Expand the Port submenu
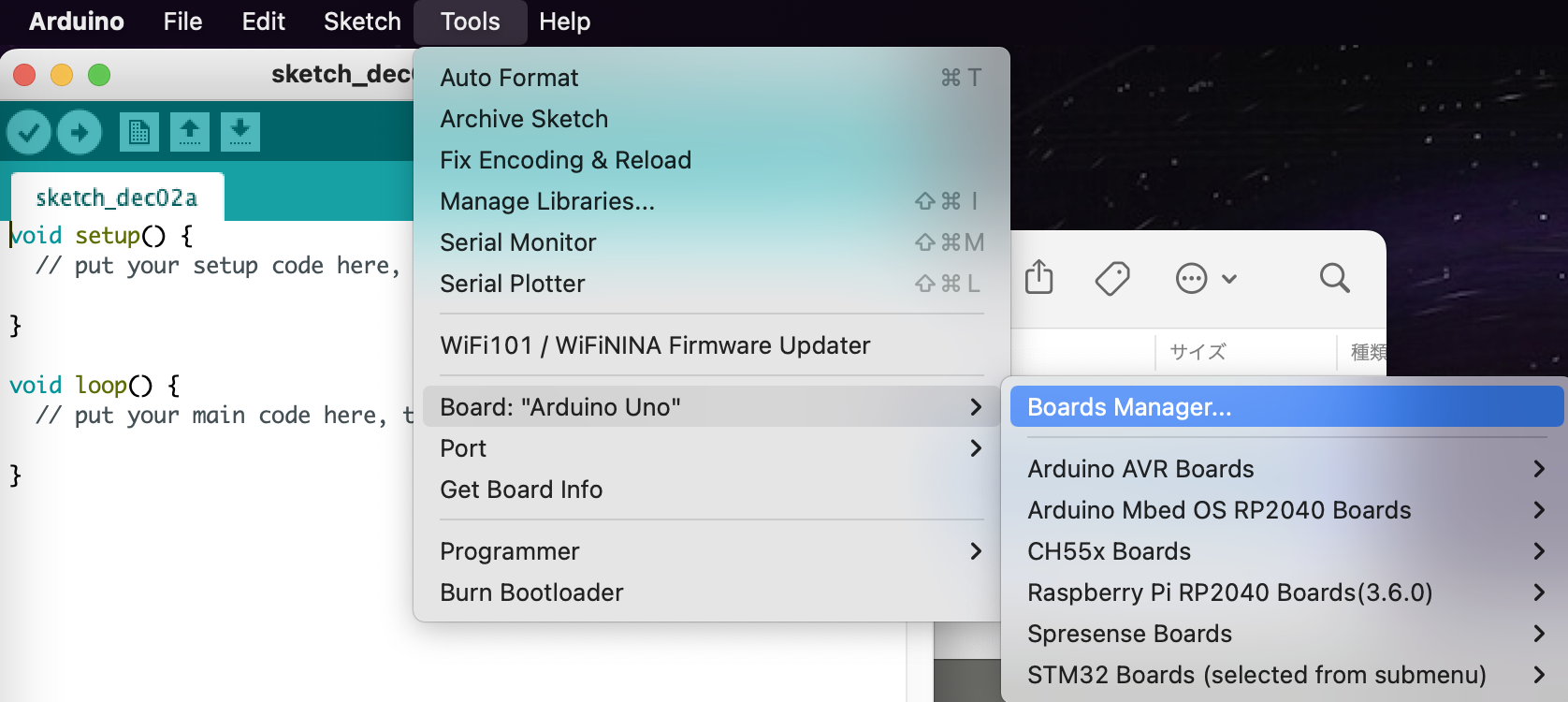Viewport: 1568px width, 702px height. (x=712, y=448)
